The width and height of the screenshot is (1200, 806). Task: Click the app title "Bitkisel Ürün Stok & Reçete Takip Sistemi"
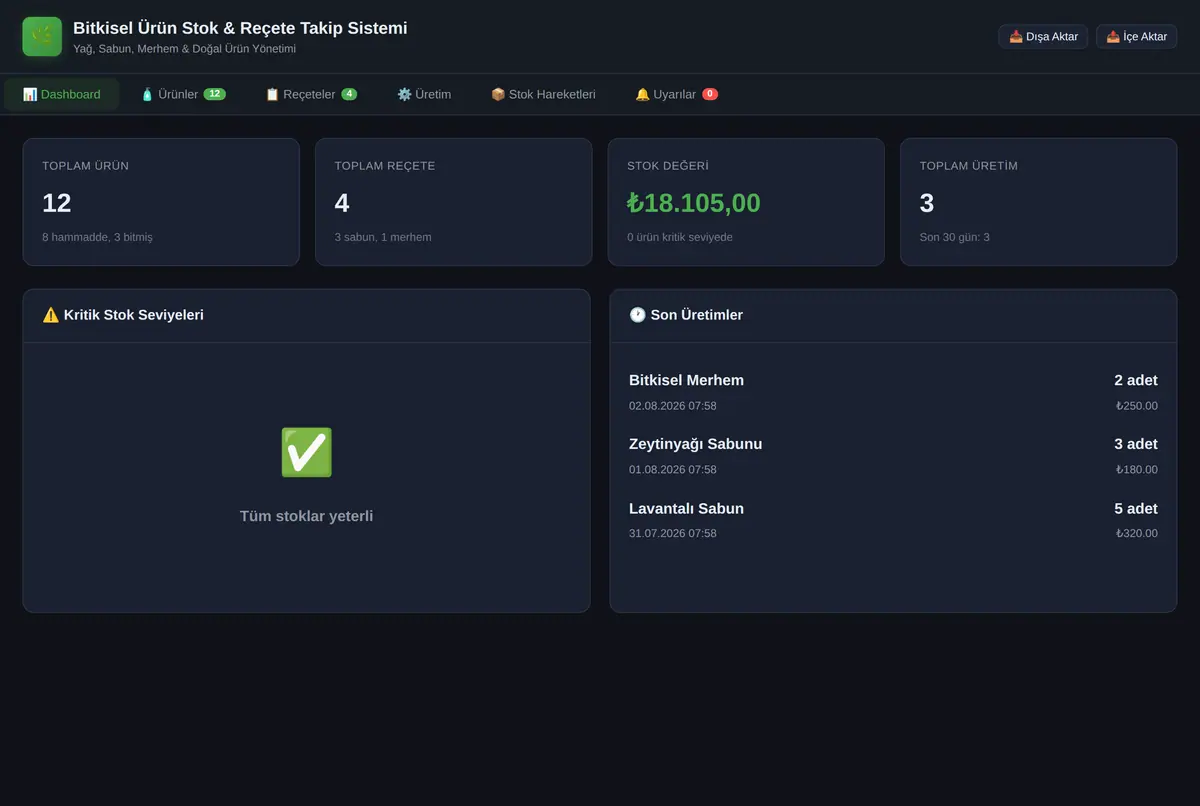pyautogui.click(x=240, y=28)
